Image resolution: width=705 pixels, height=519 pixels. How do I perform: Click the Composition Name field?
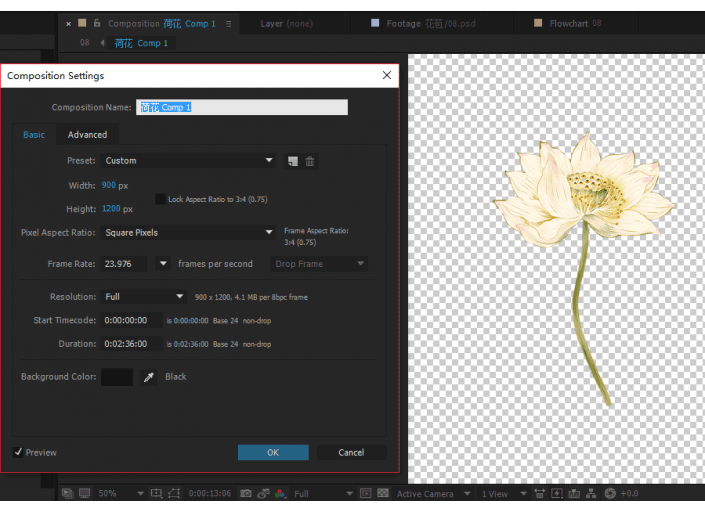(242, 107)
